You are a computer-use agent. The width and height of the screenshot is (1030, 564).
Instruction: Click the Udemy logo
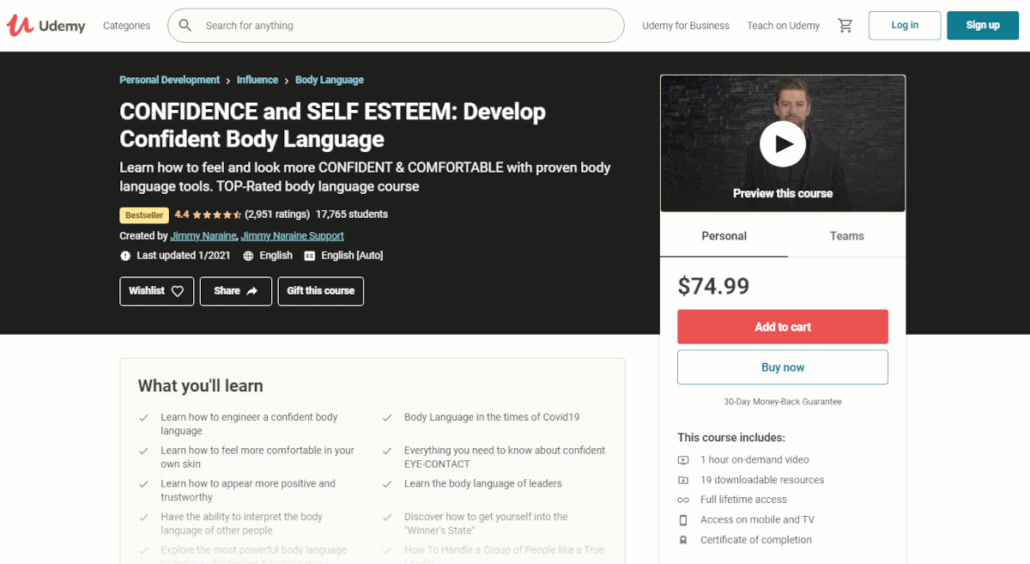pyautogui.click(x=46, y=25)
